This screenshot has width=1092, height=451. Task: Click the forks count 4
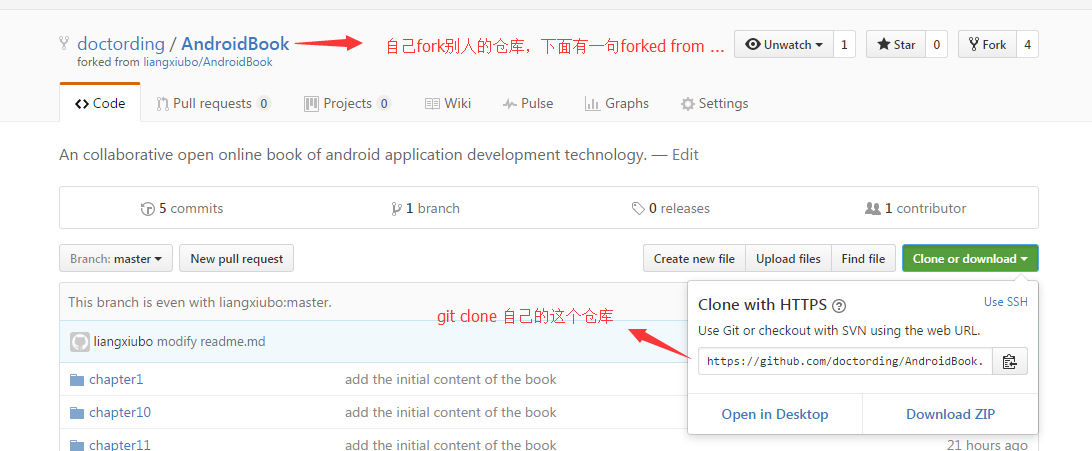(x=1028, y=45)
